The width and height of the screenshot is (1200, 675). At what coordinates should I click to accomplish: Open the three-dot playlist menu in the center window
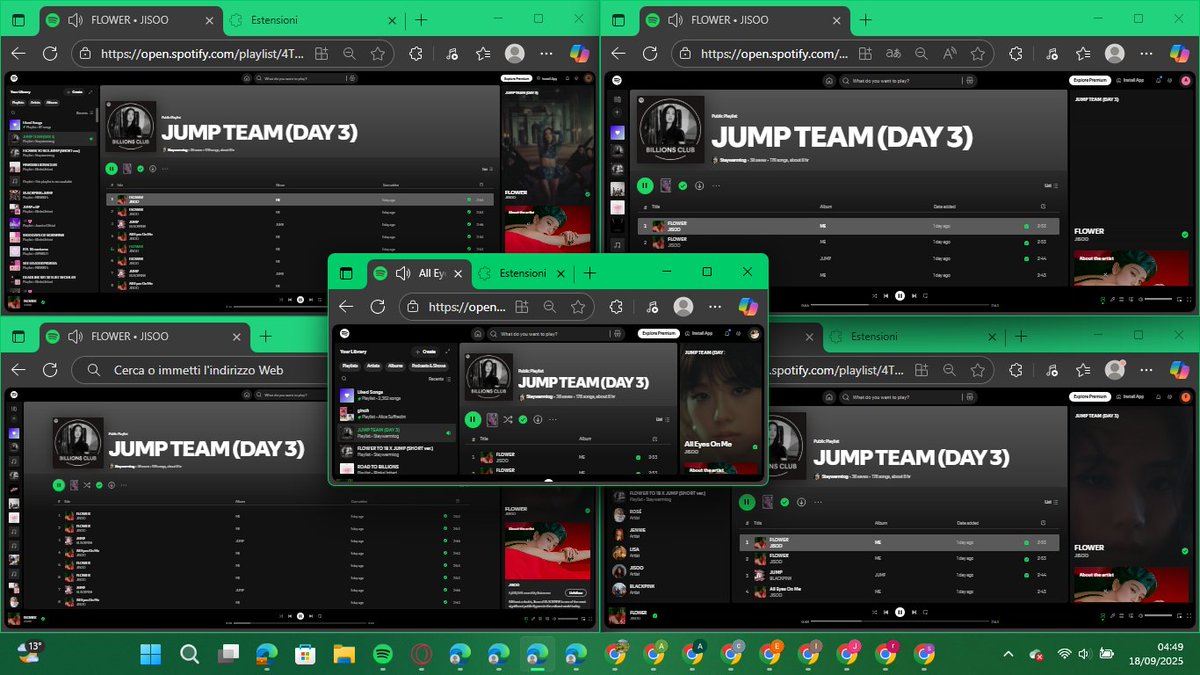[553, 419]
